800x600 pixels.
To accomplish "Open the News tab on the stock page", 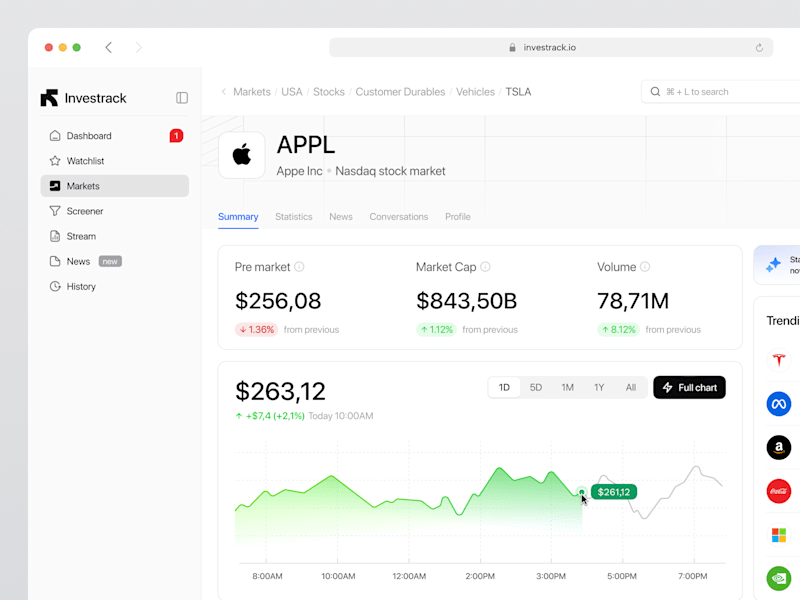I will point(341,217).
